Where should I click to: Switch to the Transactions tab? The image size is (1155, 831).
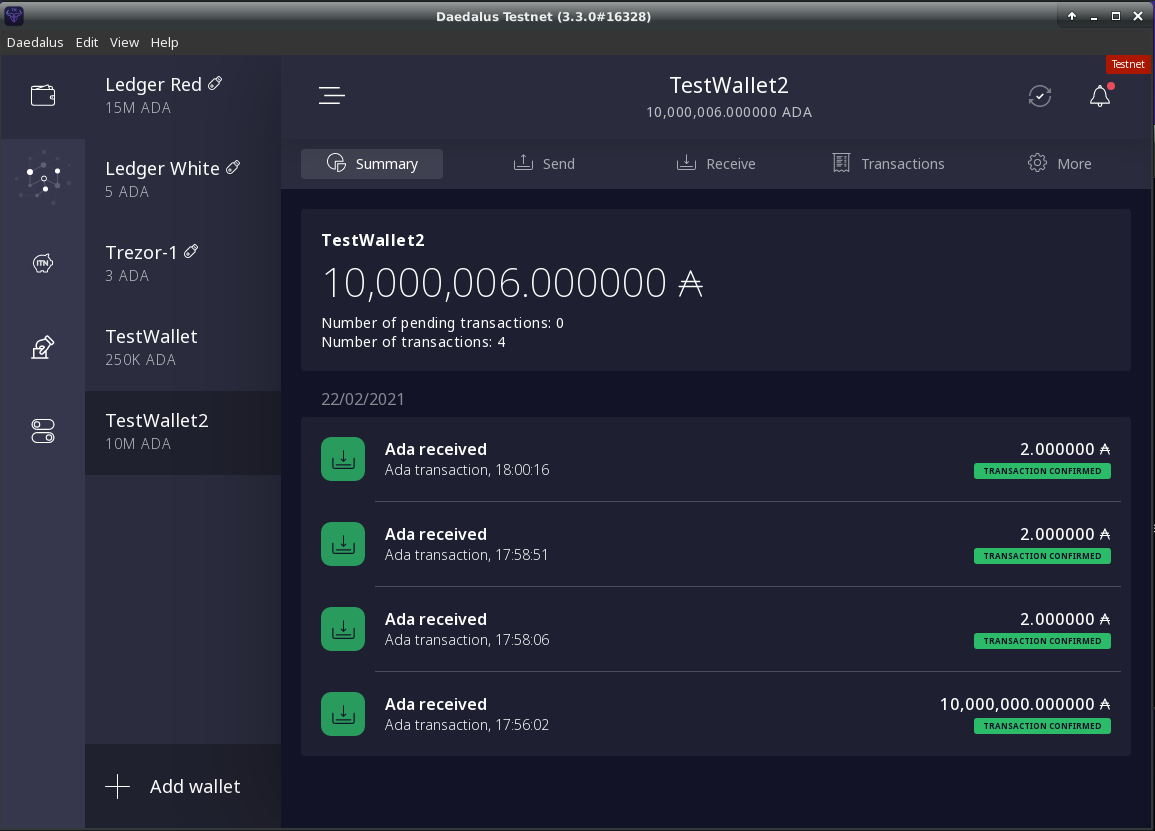pos(888,164)
